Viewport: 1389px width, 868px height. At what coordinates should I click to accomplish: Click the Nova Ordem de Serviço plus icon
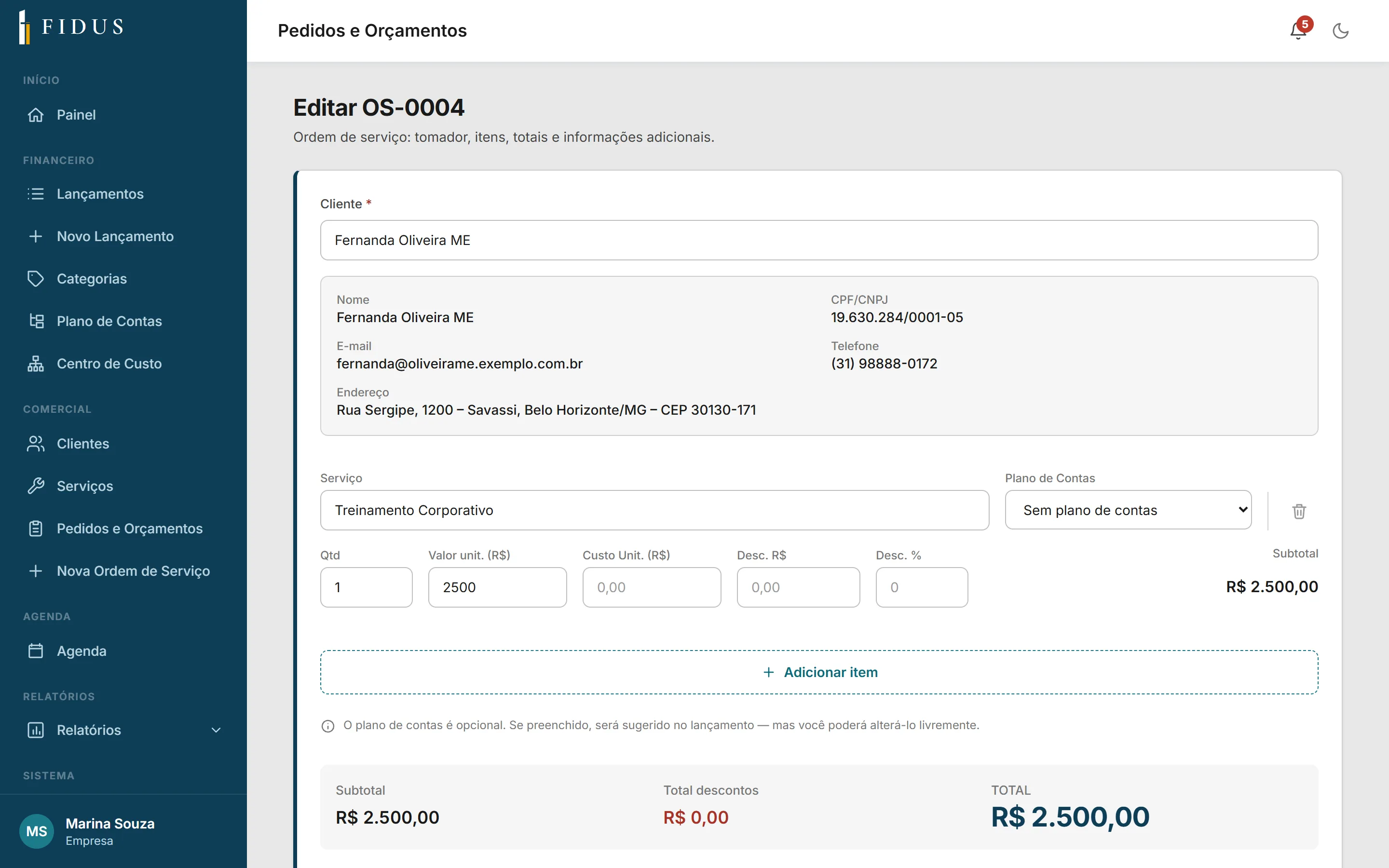[x=36, y=571]
